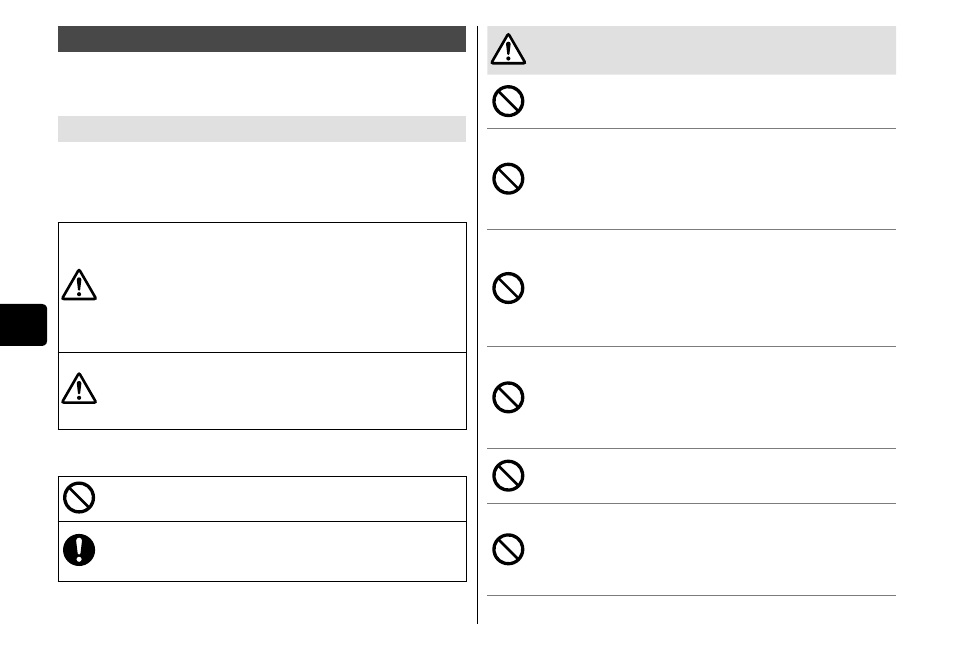
Task: Click the light gray warning banner in the right column
Action: click(x=691, y=50)
